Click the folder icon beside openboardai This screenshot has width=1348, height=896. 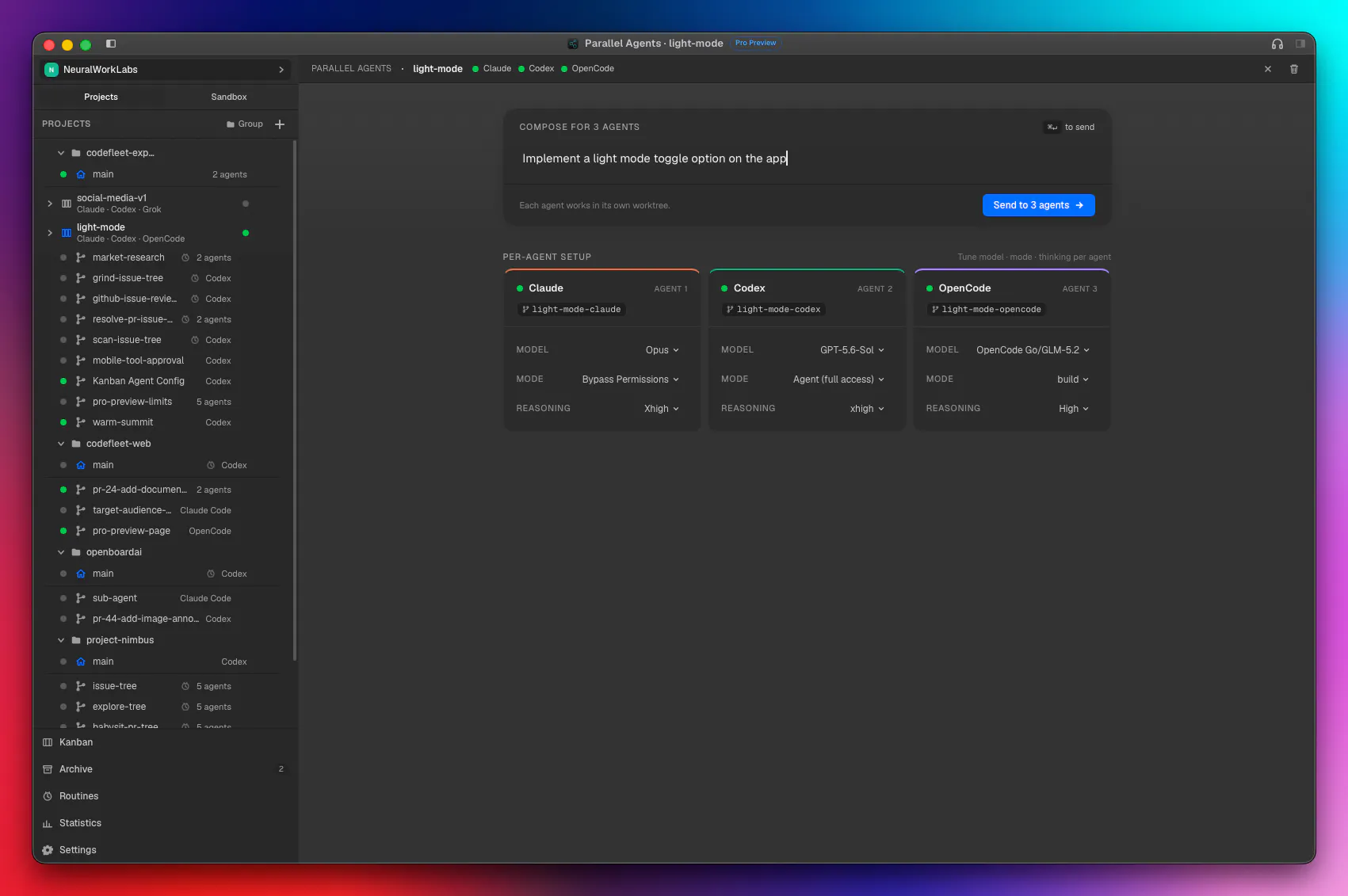click(76, 552)
